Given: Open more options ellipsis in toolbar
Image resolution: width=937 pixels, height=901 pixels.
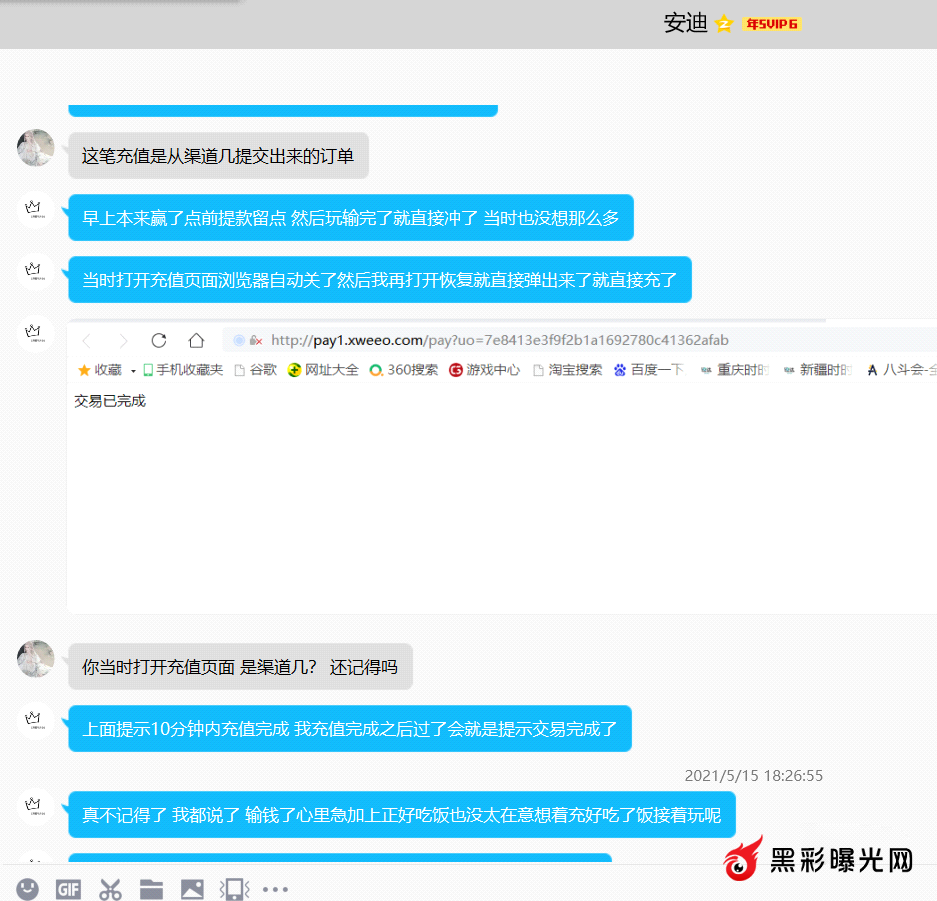Looking at the screenshot, I should 275,888.
